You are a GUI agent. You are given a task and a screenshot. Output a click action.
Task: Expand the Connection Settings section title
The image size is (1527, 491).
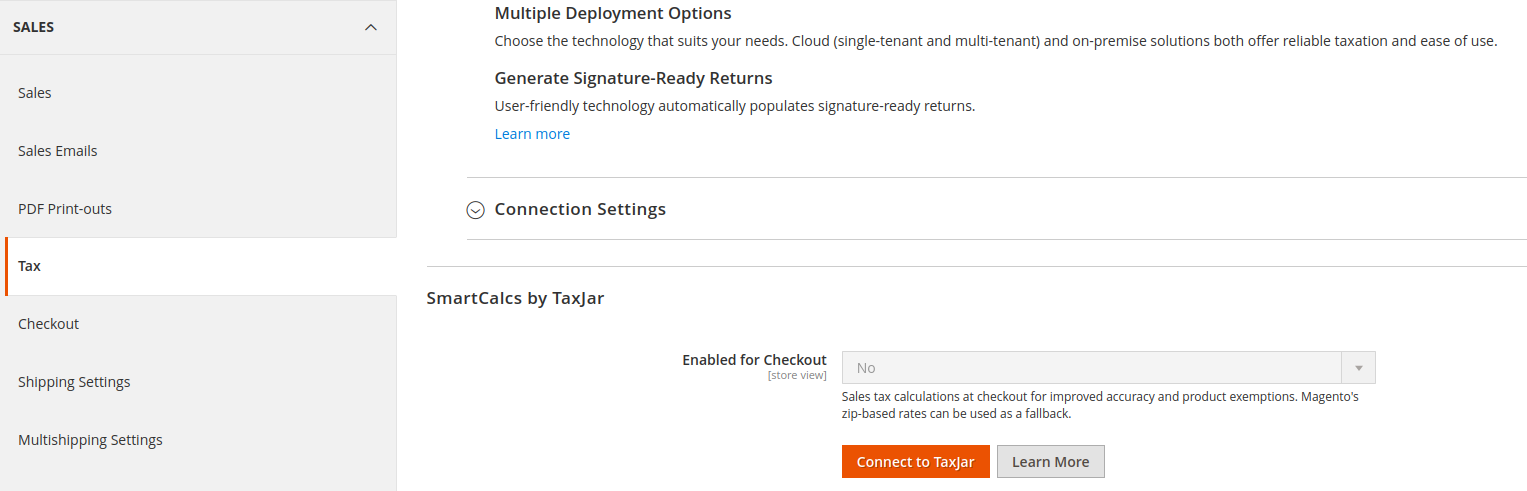click(x=580, y=209)
